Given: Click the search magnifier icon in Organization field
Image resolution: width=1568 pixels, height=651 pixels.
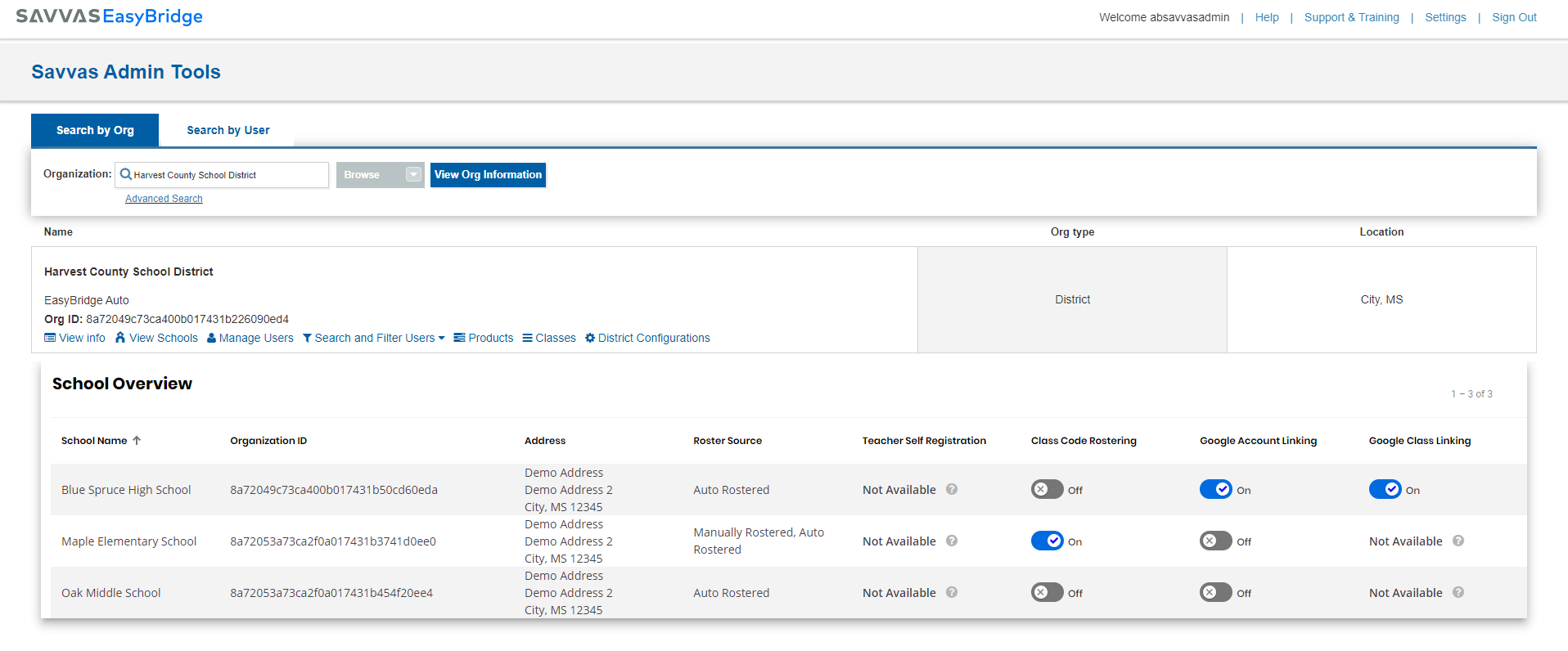Looking at the screenshot, I should pyautogui.click(x=126, y=174).
